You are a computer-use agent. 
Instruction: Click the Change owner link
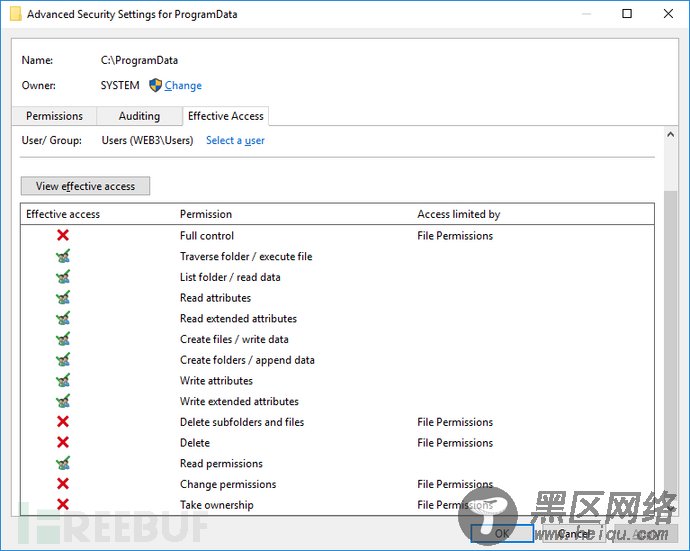(183, 85)
